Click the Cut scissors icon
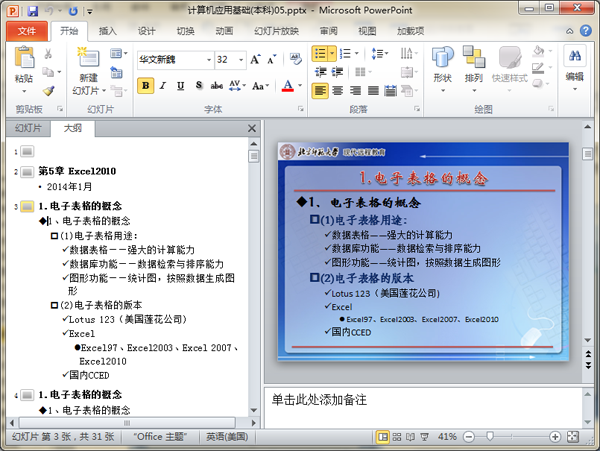The image size is (600, 451). [48, 54]
